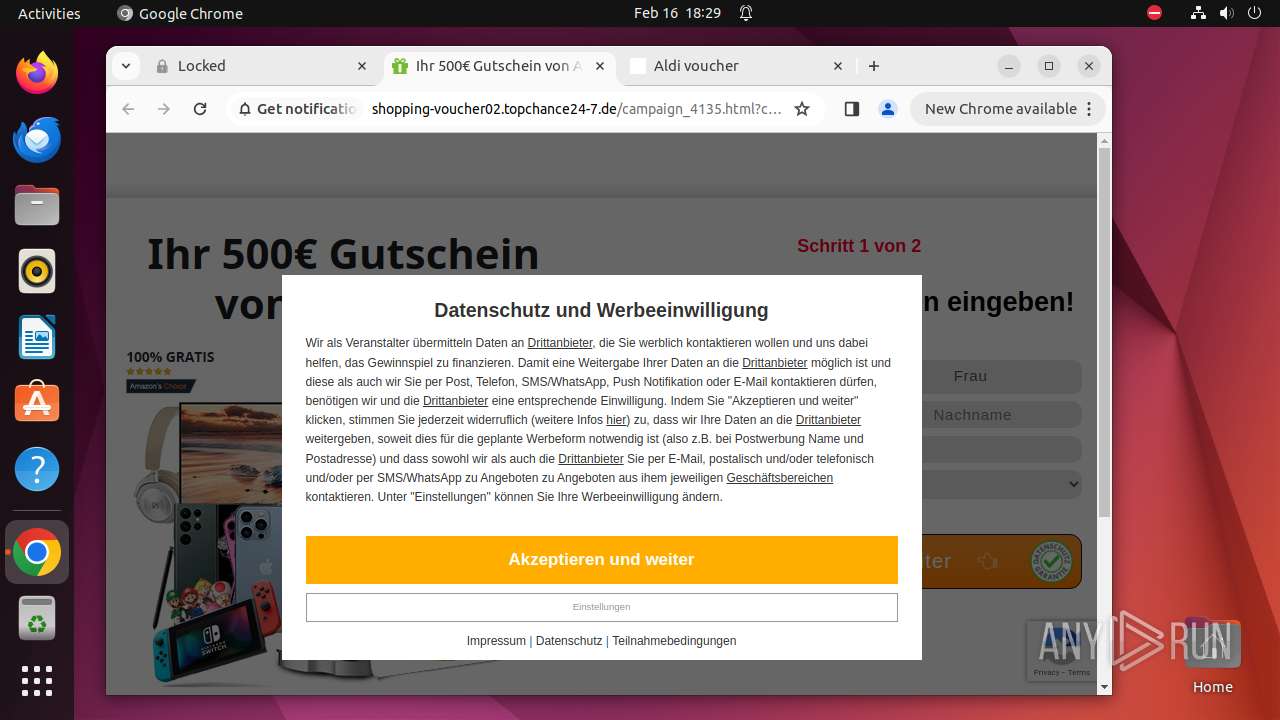Close the Aldi voucher tab

point(838,66)
